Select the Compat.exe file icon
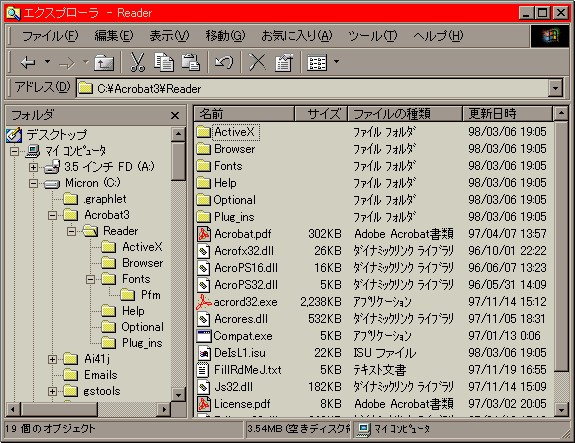Image resolution: width=575 pixels, height=443 pixels. [204, 336]
